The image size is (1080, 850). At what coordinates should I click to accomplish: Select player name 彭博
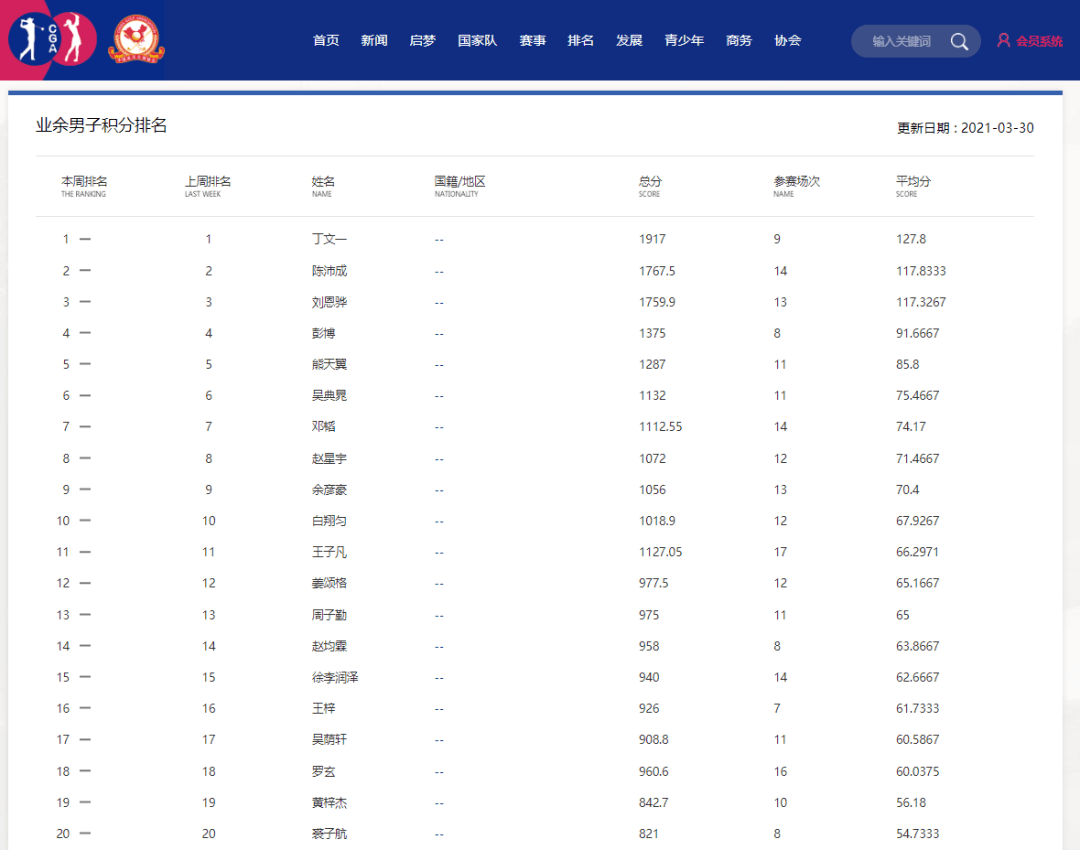tap(323, 333)
